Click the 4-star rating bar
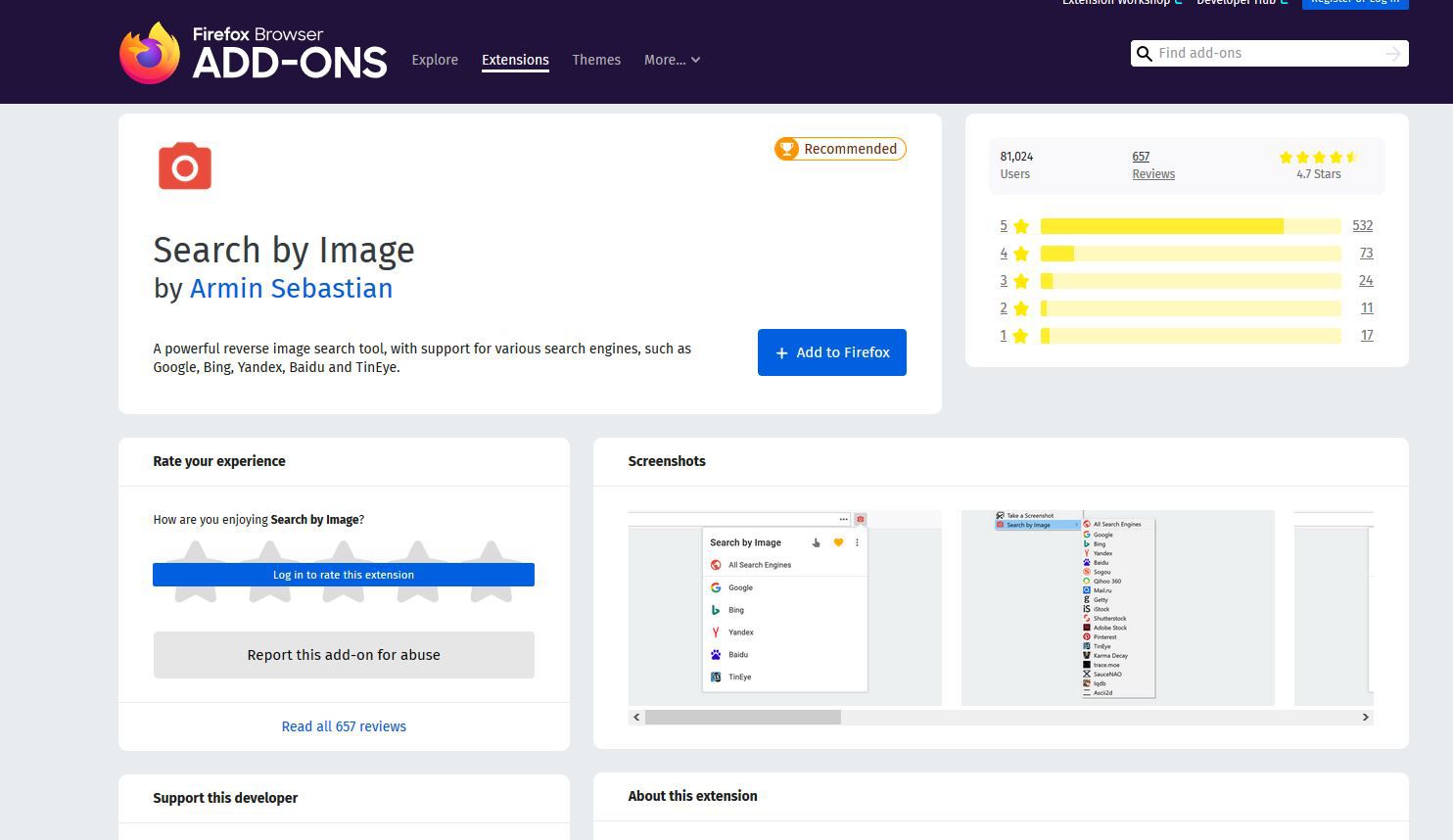Screen dimensions: 1453x840 click(1191, 254)
